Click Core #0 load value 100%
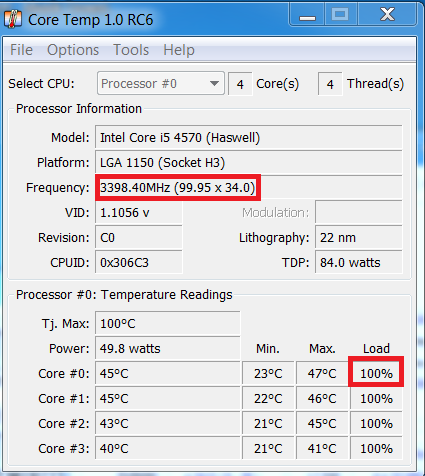Viewport: 425px width, 476px height. click(376, 373)
